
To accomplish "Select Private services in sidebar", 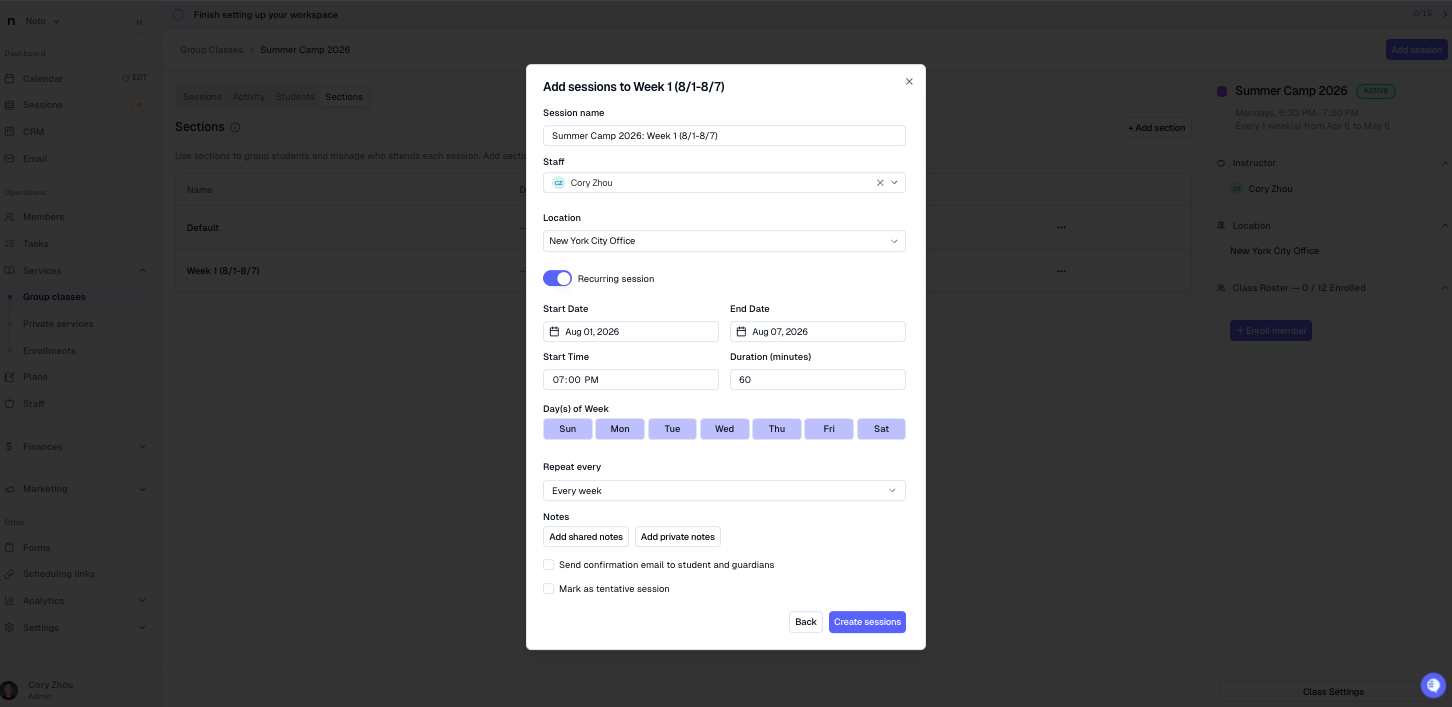I will pos(58,324).
